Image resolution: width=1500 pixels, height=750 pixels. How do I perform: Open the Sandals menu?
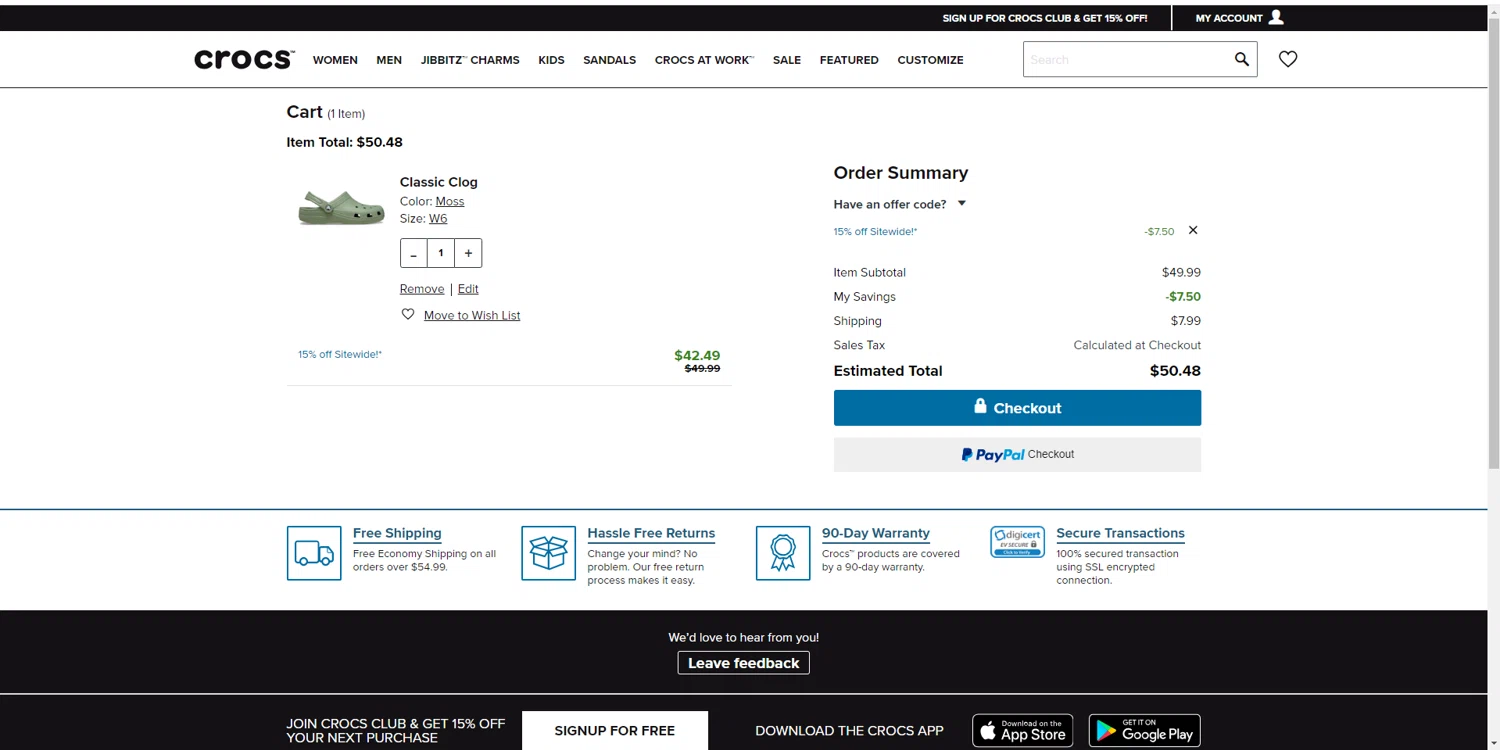click(x=610, y=60)
